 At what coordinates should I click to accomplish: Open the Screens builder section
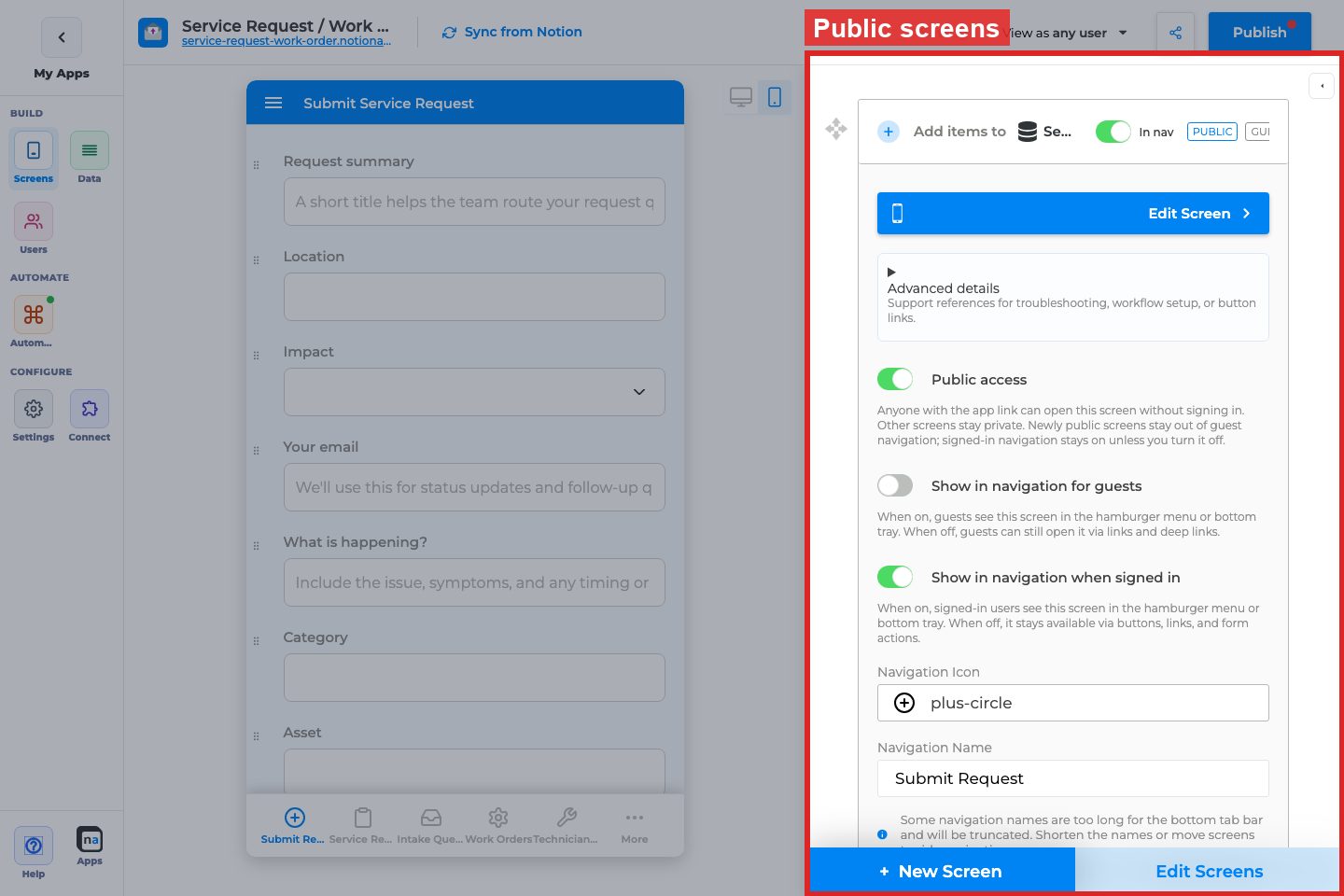[34, 158]
